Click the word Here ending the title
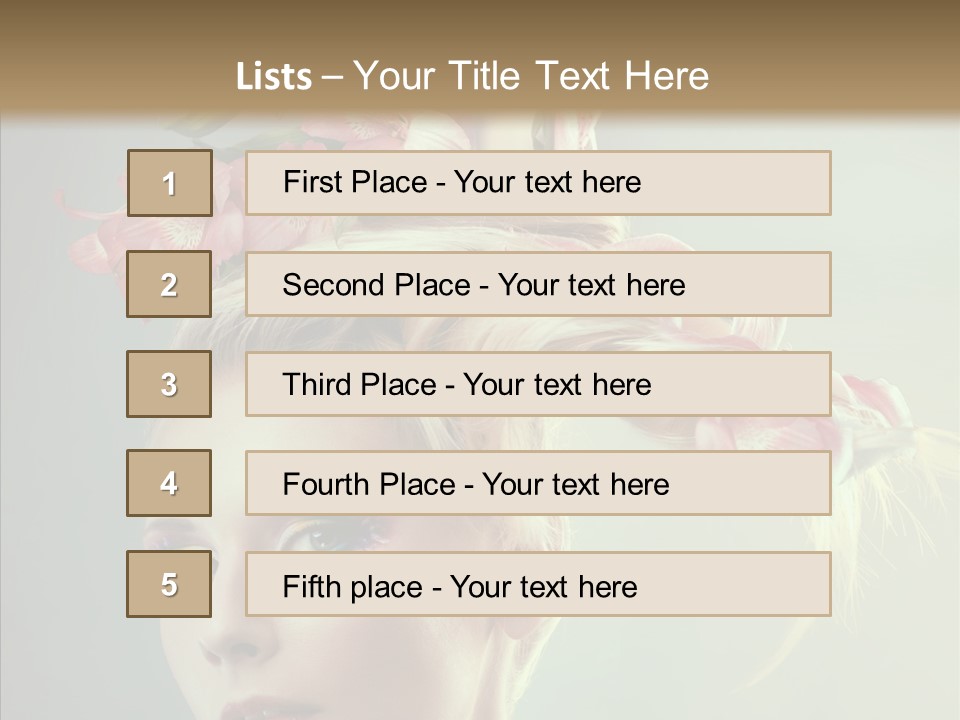The width and height of the screenshot is (960, 720). tap(665, 76)
